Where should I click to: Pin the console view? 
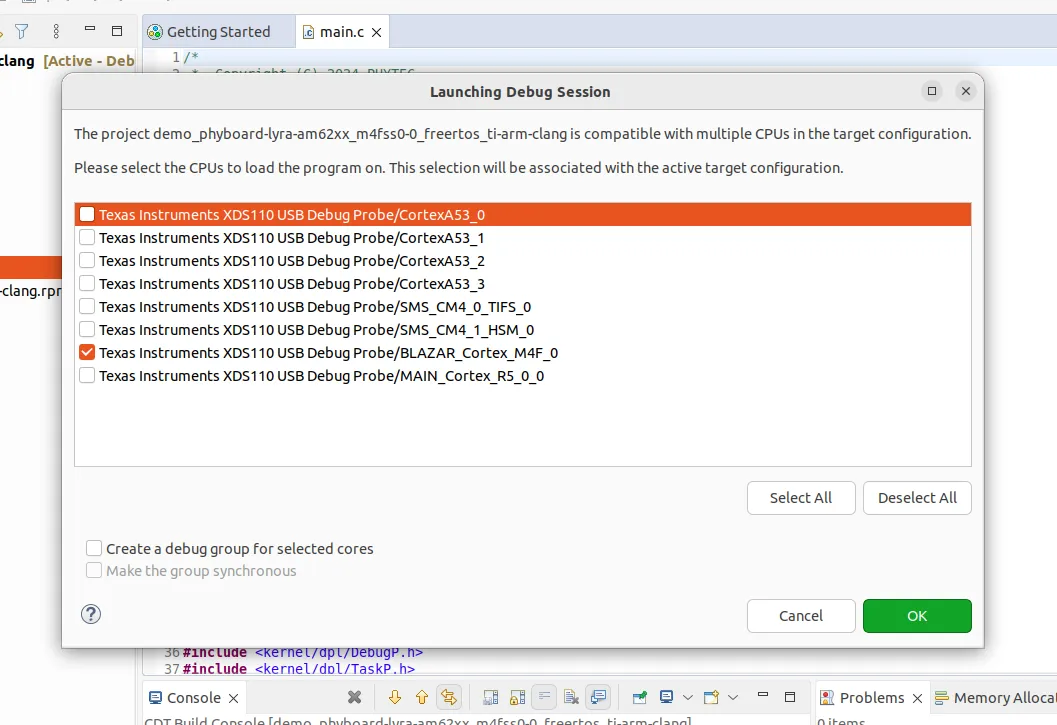(x=639, y=697)
